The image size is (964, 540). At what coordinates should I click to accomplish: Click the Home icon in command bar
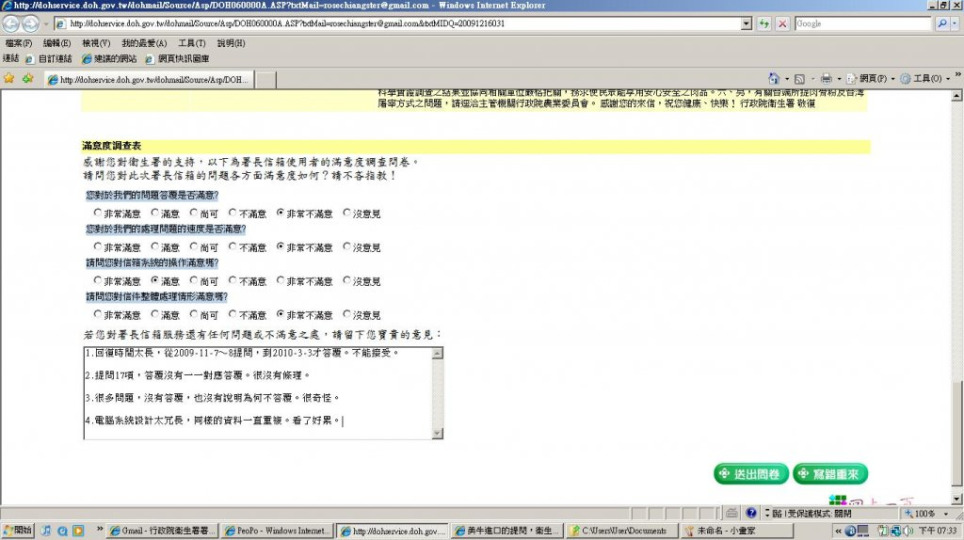pos(774,78)
